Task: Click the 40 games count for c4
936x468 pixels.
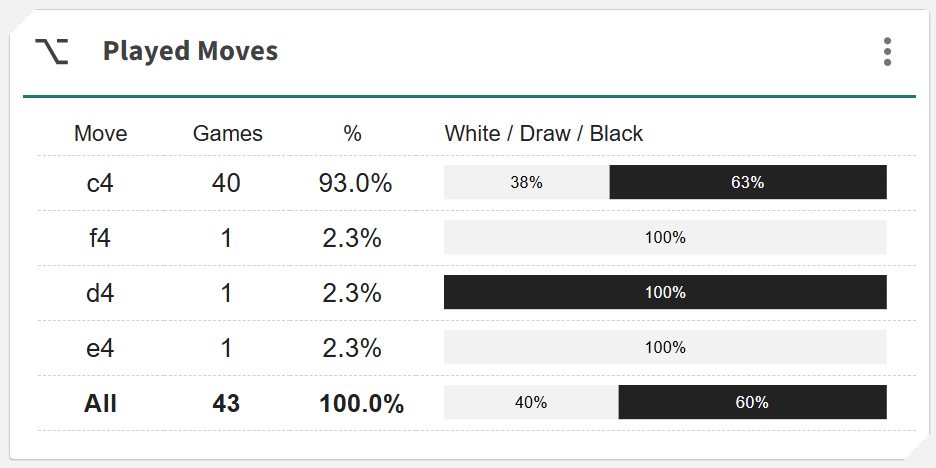Action: pyautogui.click(x=226, y=183)
